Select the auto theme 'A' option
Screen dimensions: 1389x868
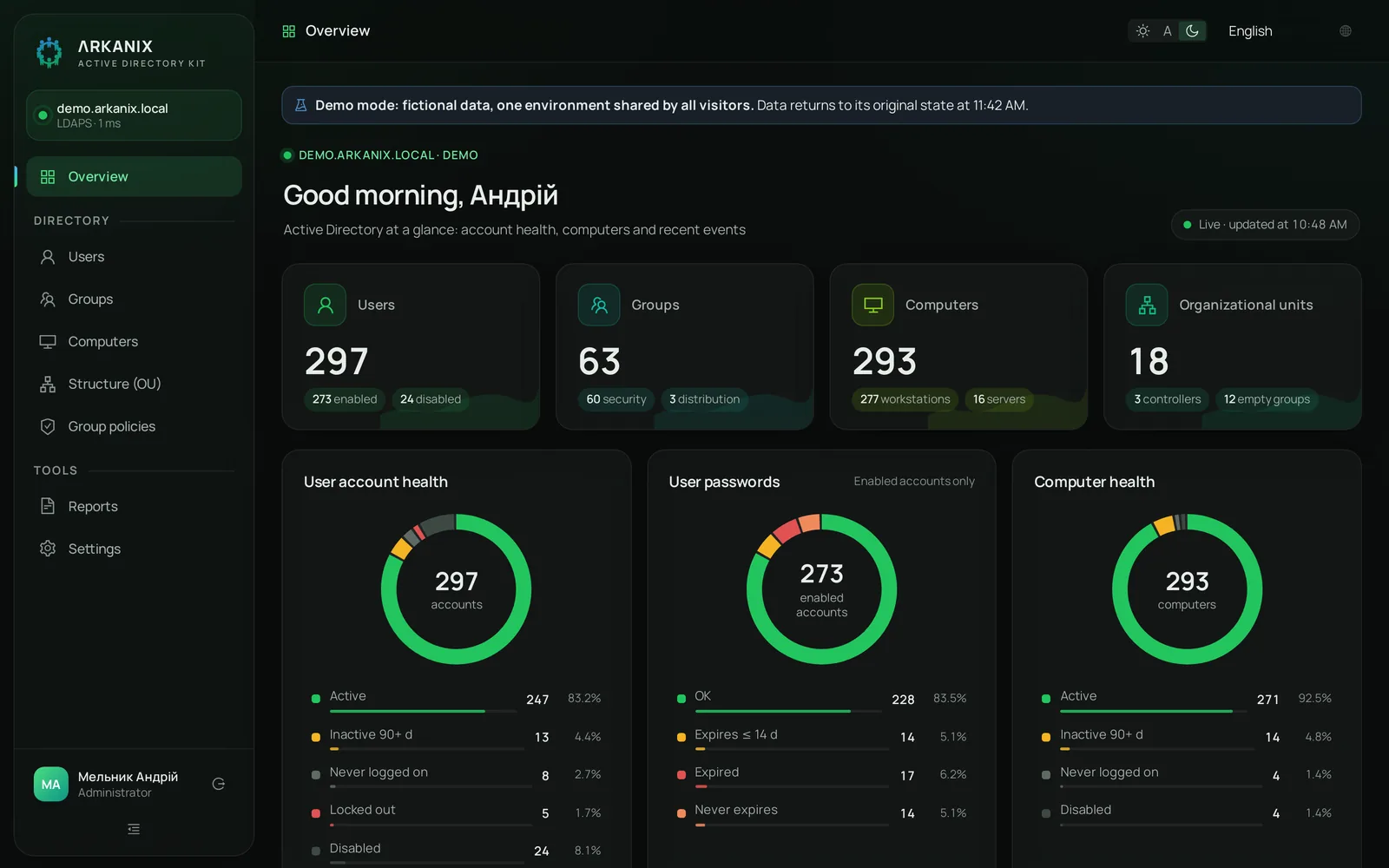[1168, 31]
